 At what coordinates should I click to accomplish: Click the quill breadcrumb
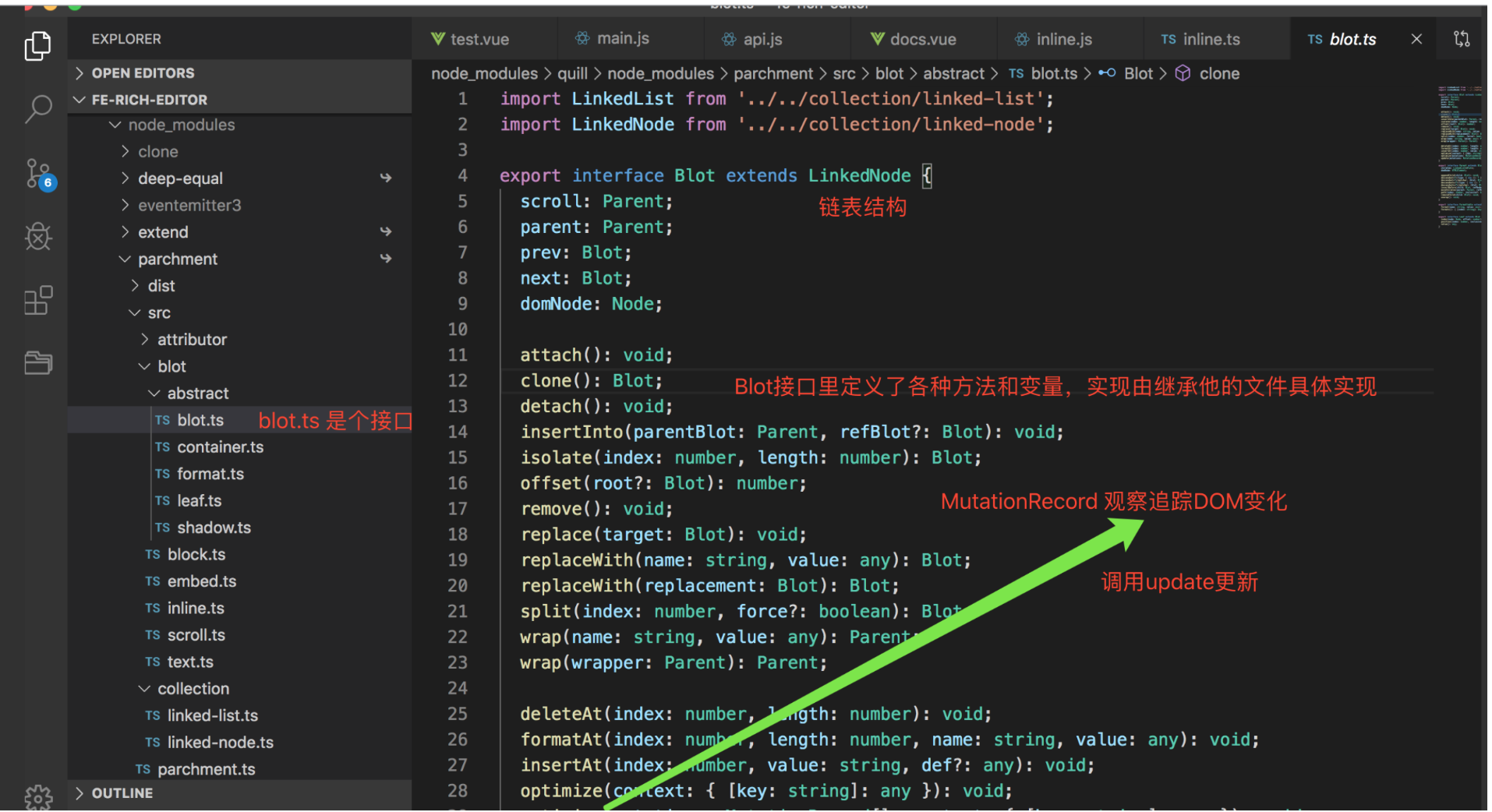pos(572,73)
